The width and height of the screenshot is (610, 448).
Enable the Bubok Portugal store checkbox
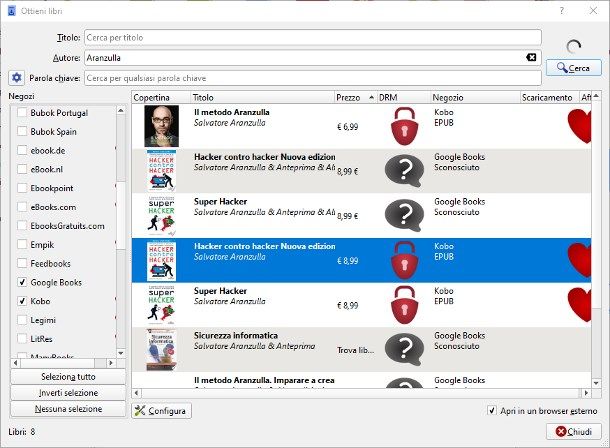coord(22,113)
